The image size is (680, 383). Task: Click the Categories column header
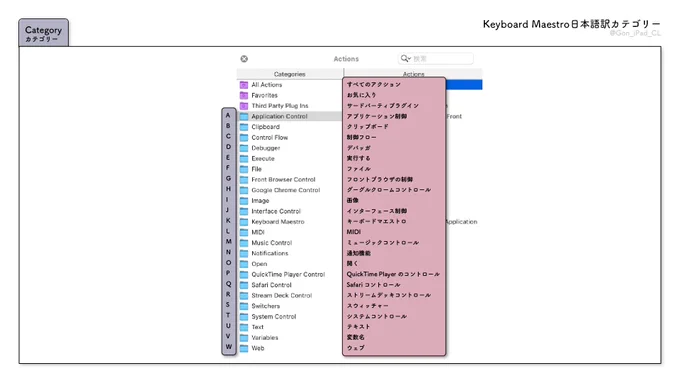point(290,74)
